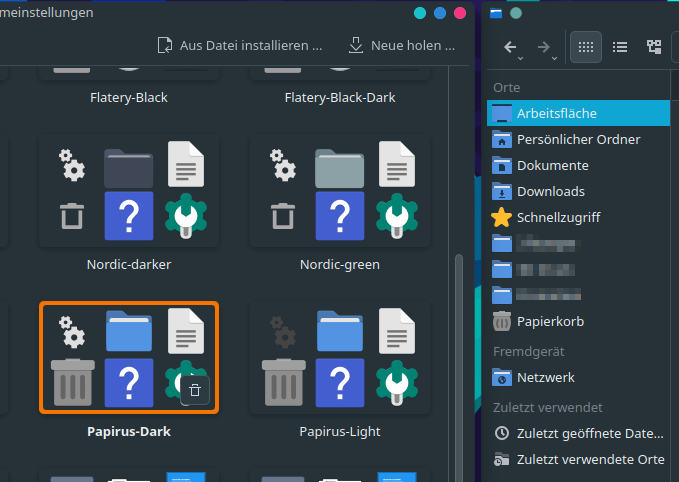The height and width of the screenshot is (482, 679).
Task: Select the Nordic-green icon theme thumbnail
Action: (x=340, y=191)
